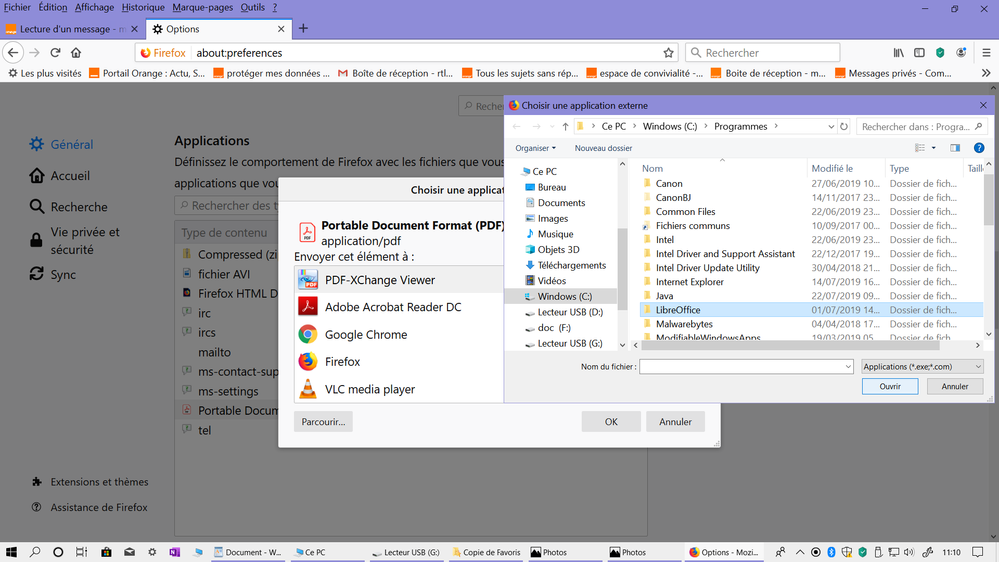Screen dimensions: 999x562
Task: Open the Firefox hamburger menu
Action: click(x=986, y=53)
